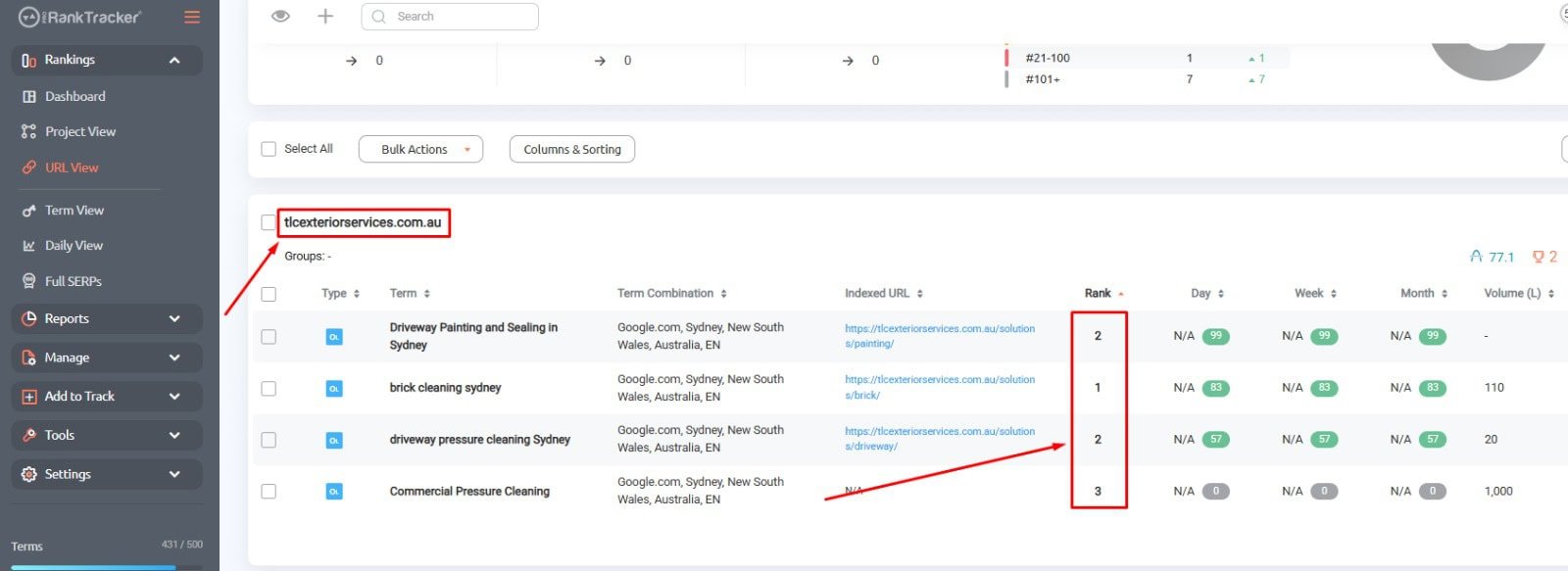The width and height of the screenshot is (1568, 571).
Task: Open the Bulk Actions dropdown
Action: (x=420, y=149)
